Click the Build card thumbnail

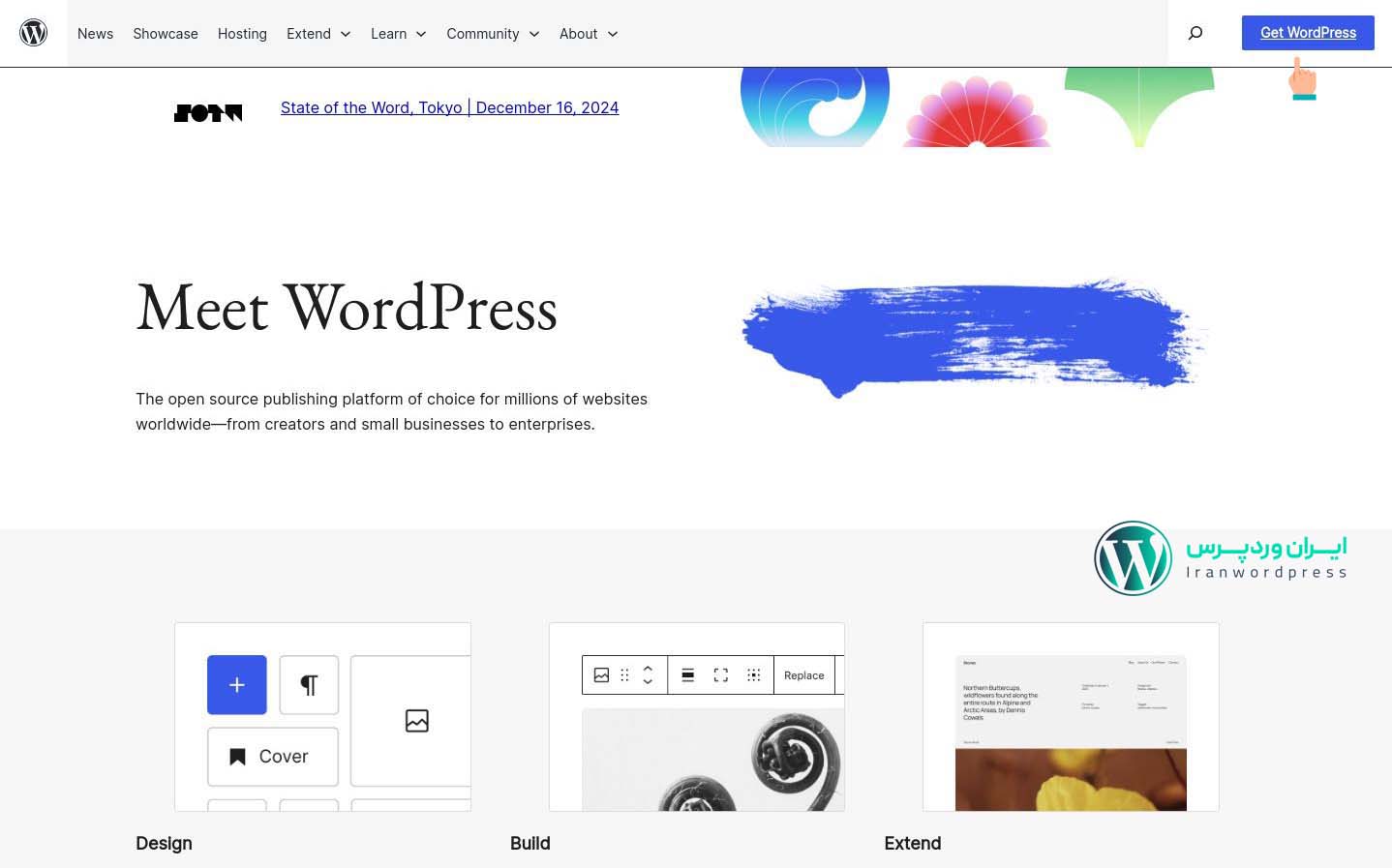pos(697,717)
